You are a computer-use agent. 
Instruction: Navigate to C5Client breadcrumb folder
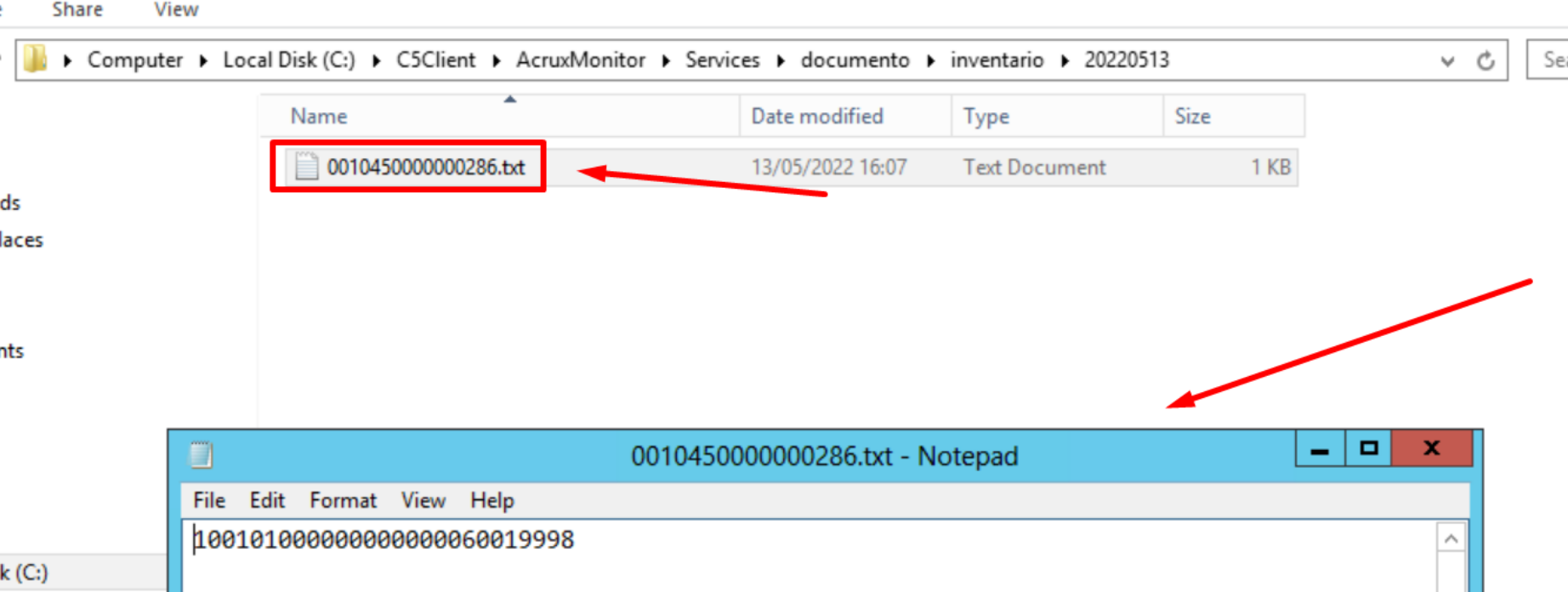[x=436, y=60]
